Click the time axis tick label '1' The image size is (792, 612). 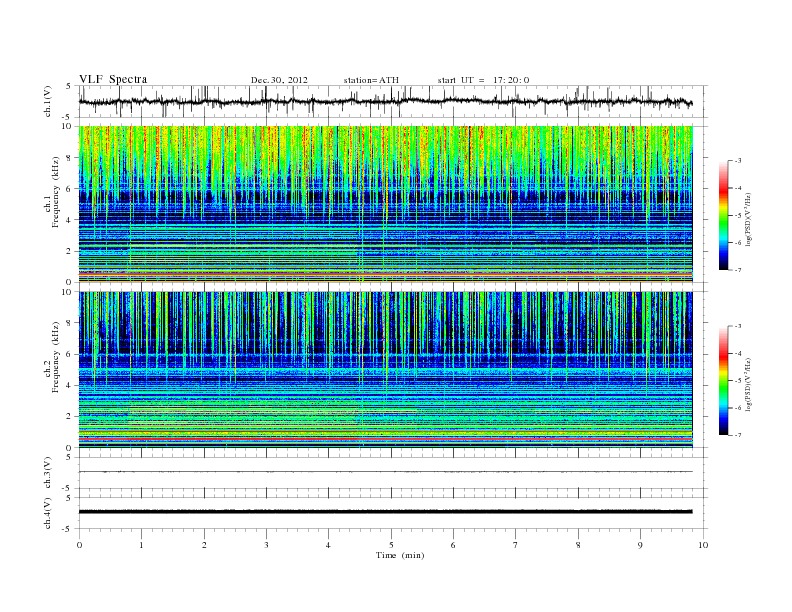click(x=141, y=545)
